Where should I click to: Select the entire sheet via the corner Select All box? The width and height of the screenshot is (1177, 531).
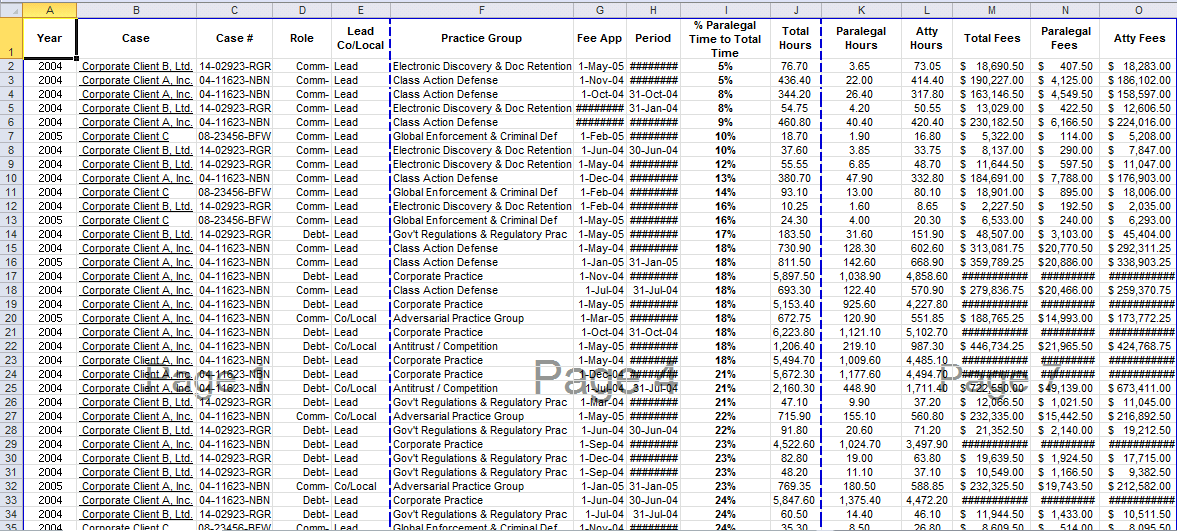(11, 9)
